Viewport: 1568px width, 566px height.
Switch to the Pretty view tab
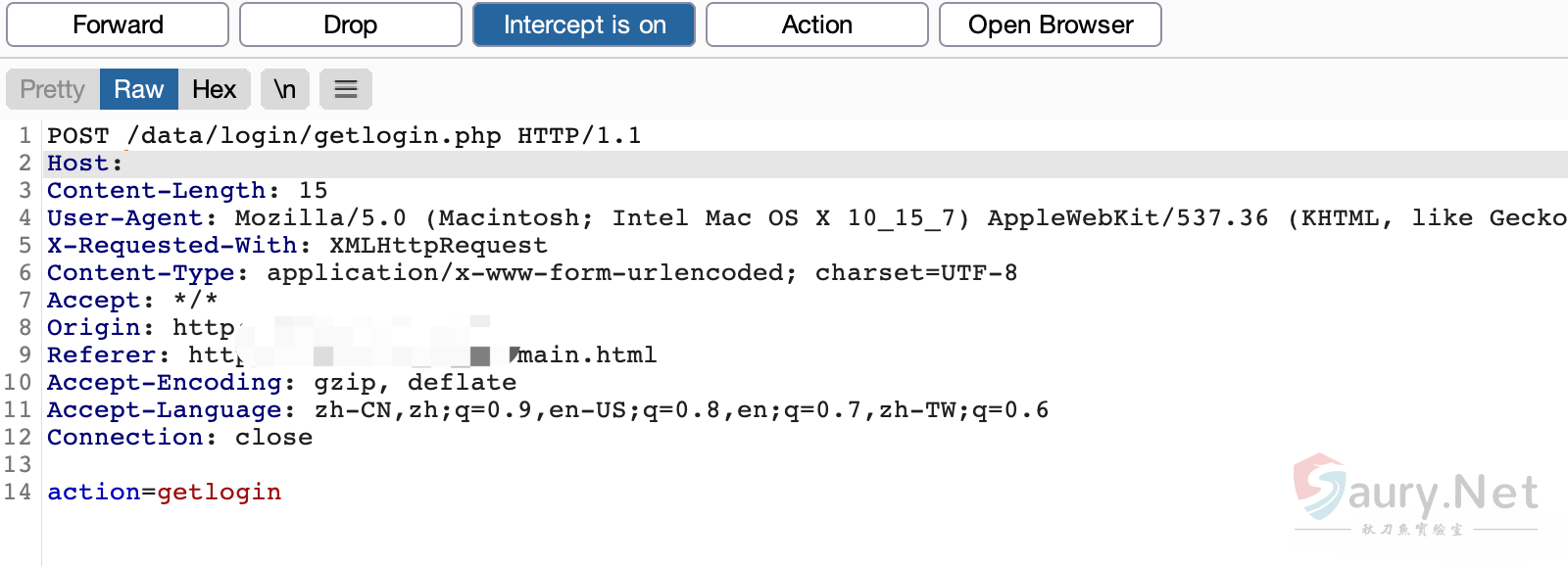coord(53,89)
